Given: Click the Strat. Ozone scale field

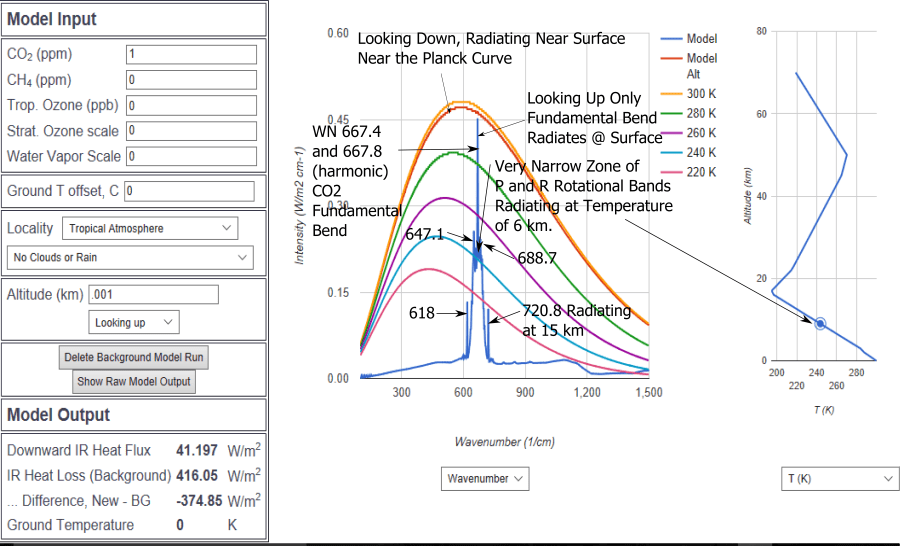Looking at the screenshot, I should (x=191, y=130).
